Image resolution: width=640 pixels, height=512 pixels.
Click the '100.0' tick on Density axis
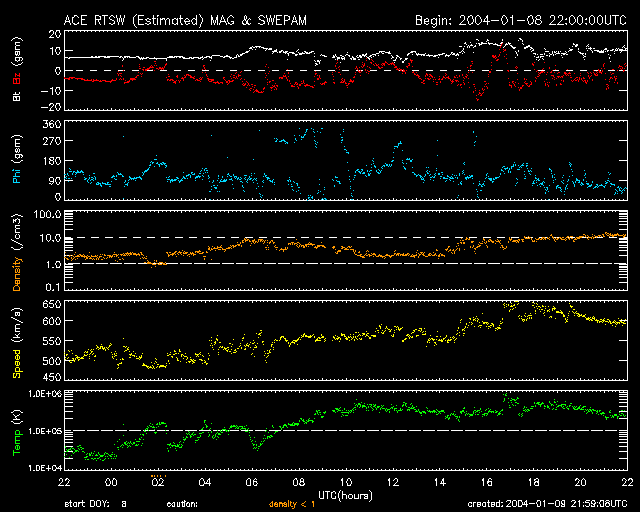tap(47, 214)
